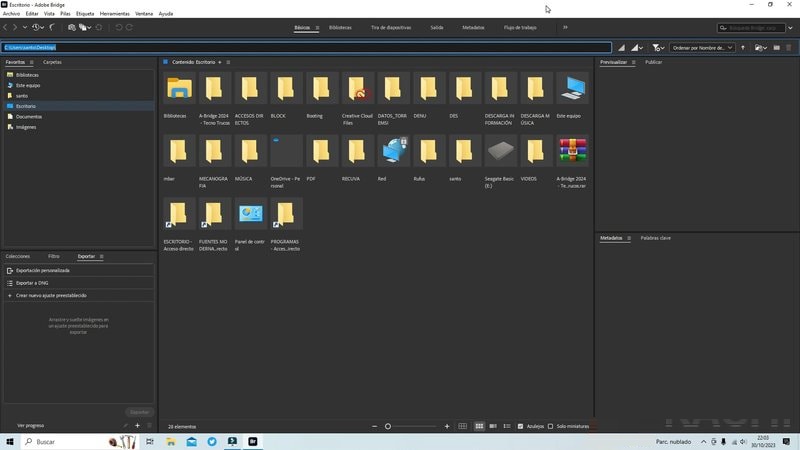
Task: Click the create new folder icon
Action: point(777,47)
